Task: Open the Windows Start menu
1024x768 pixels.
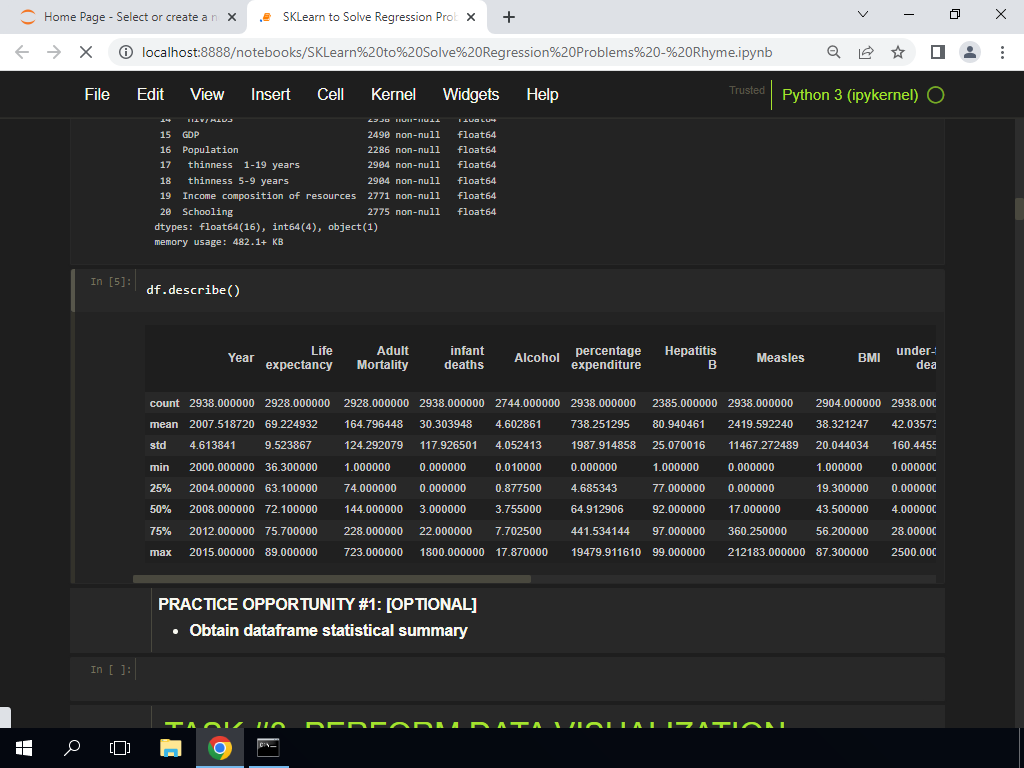Action: [x=24, y=748]
